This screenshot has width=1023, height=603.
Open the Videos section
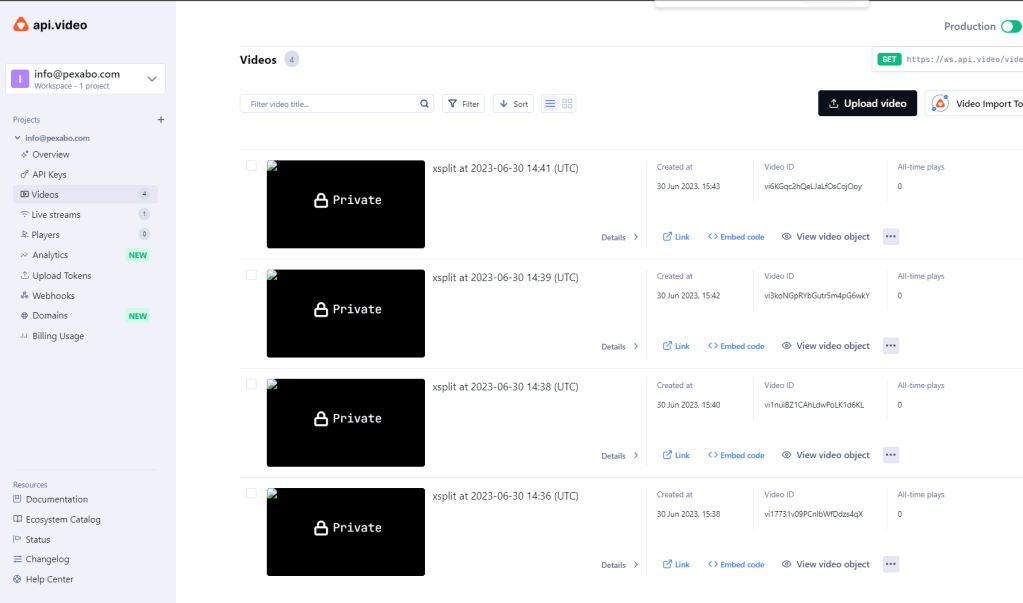point(85,194)
